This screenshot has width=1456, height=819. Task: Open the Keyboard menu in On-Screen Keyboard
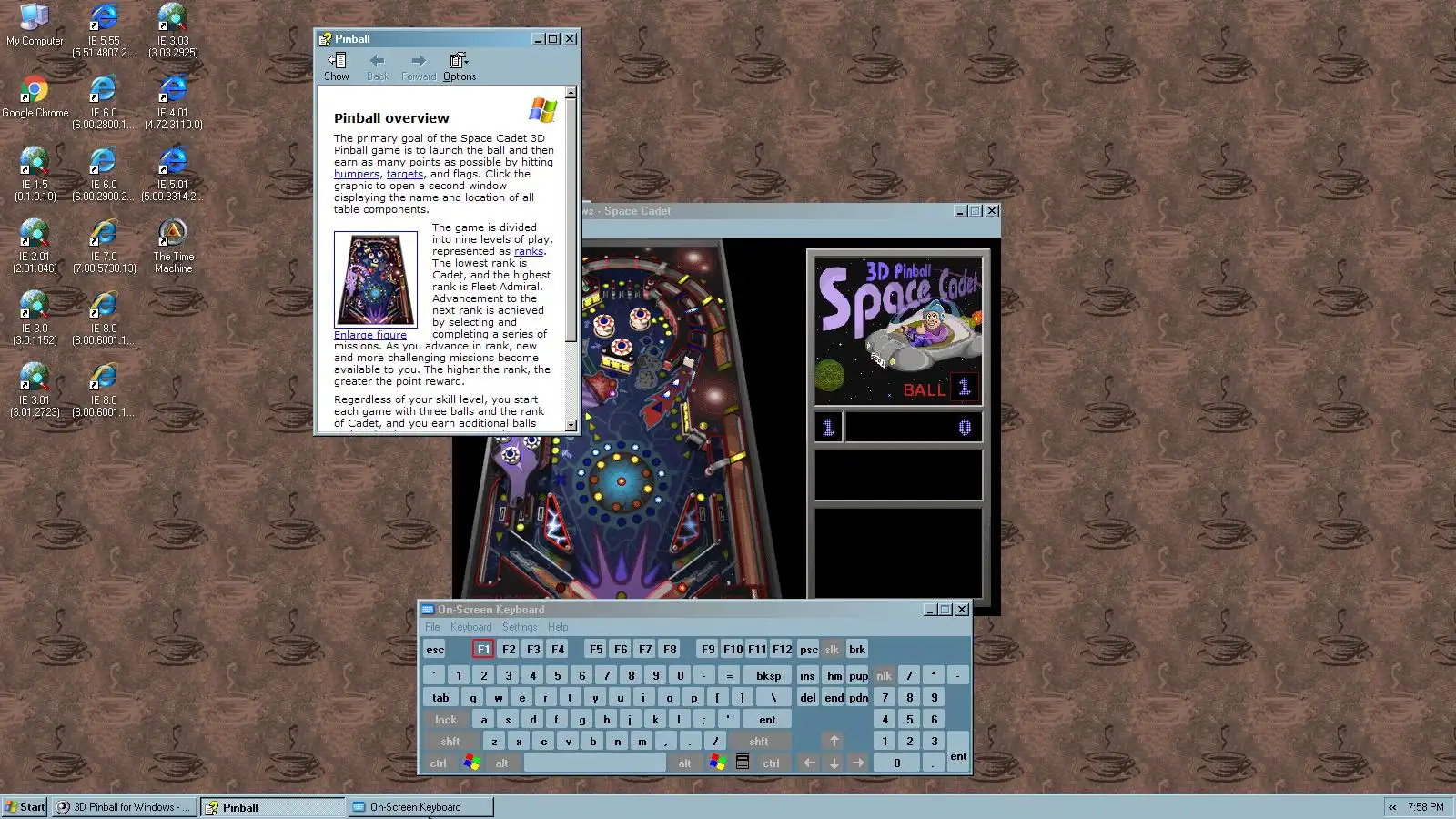(470, 627)
